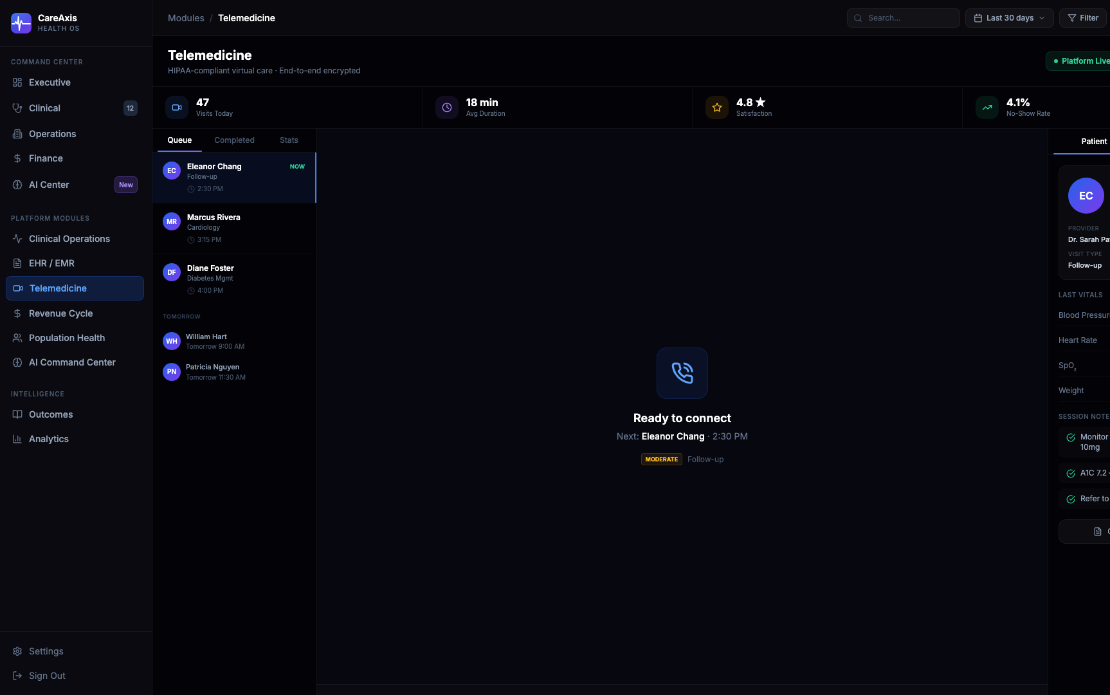
Task: Click the trend arrow icon beside No-Show Rate
Action: click(x=987, y=108)
